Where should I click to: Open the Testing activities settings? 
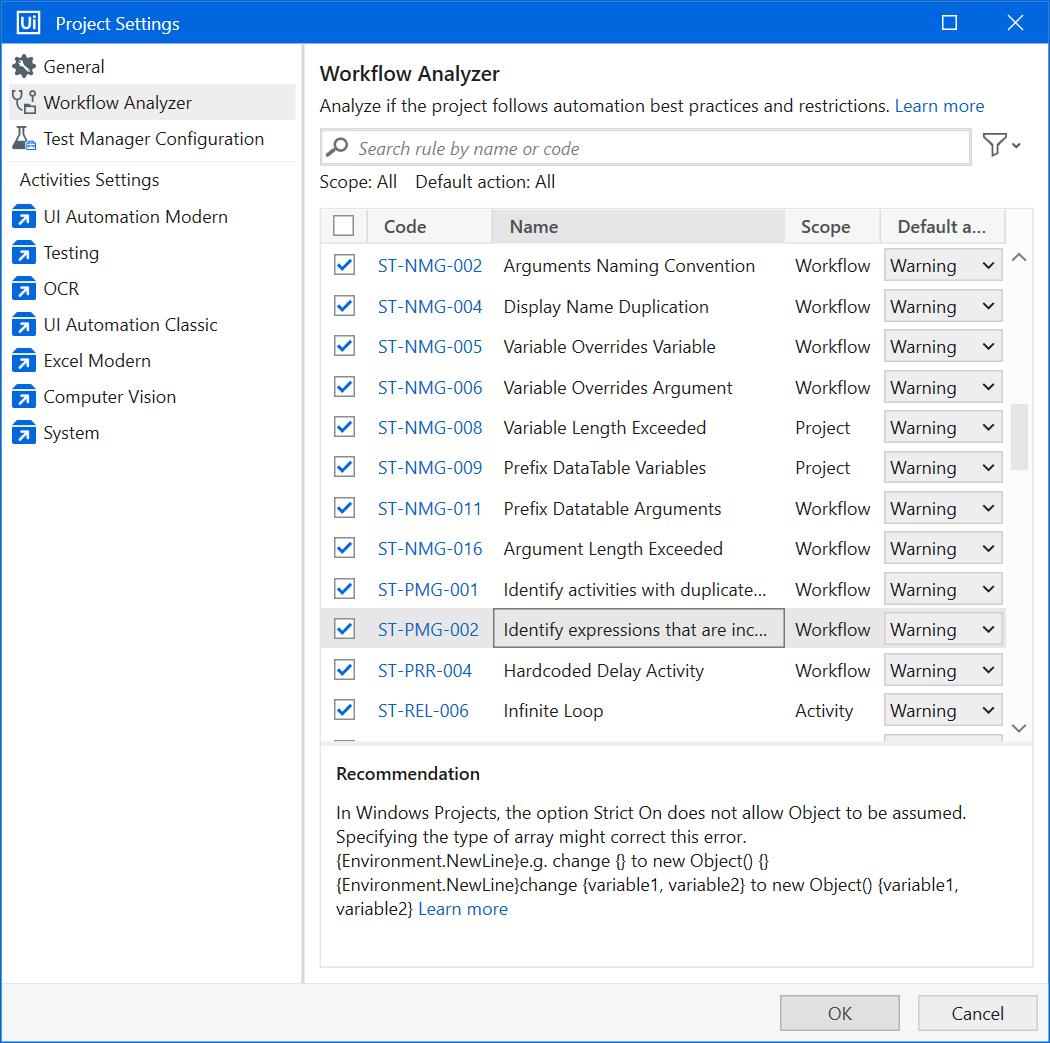click(71, 253)
